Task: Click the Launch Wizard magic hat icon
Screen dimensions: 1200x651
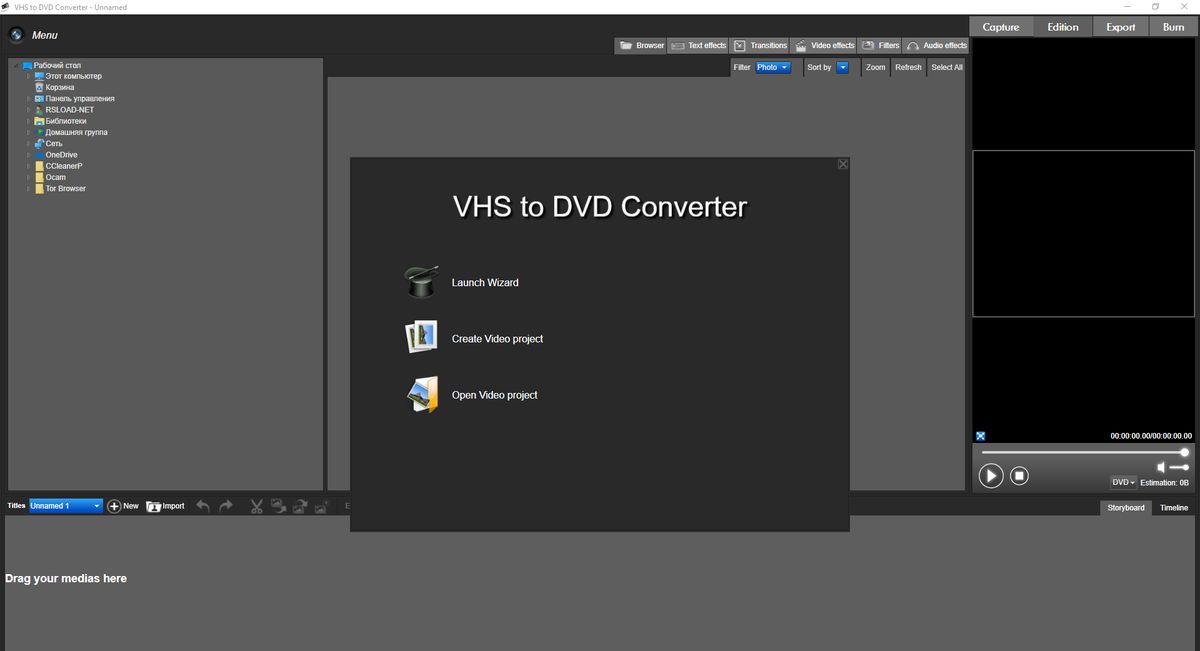Action: coord(421,282)
